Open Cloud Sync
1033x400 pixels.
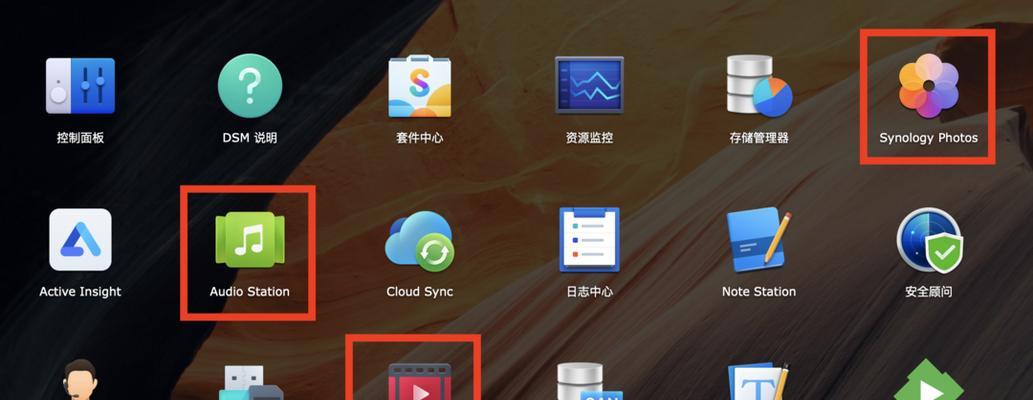point(420,241)
